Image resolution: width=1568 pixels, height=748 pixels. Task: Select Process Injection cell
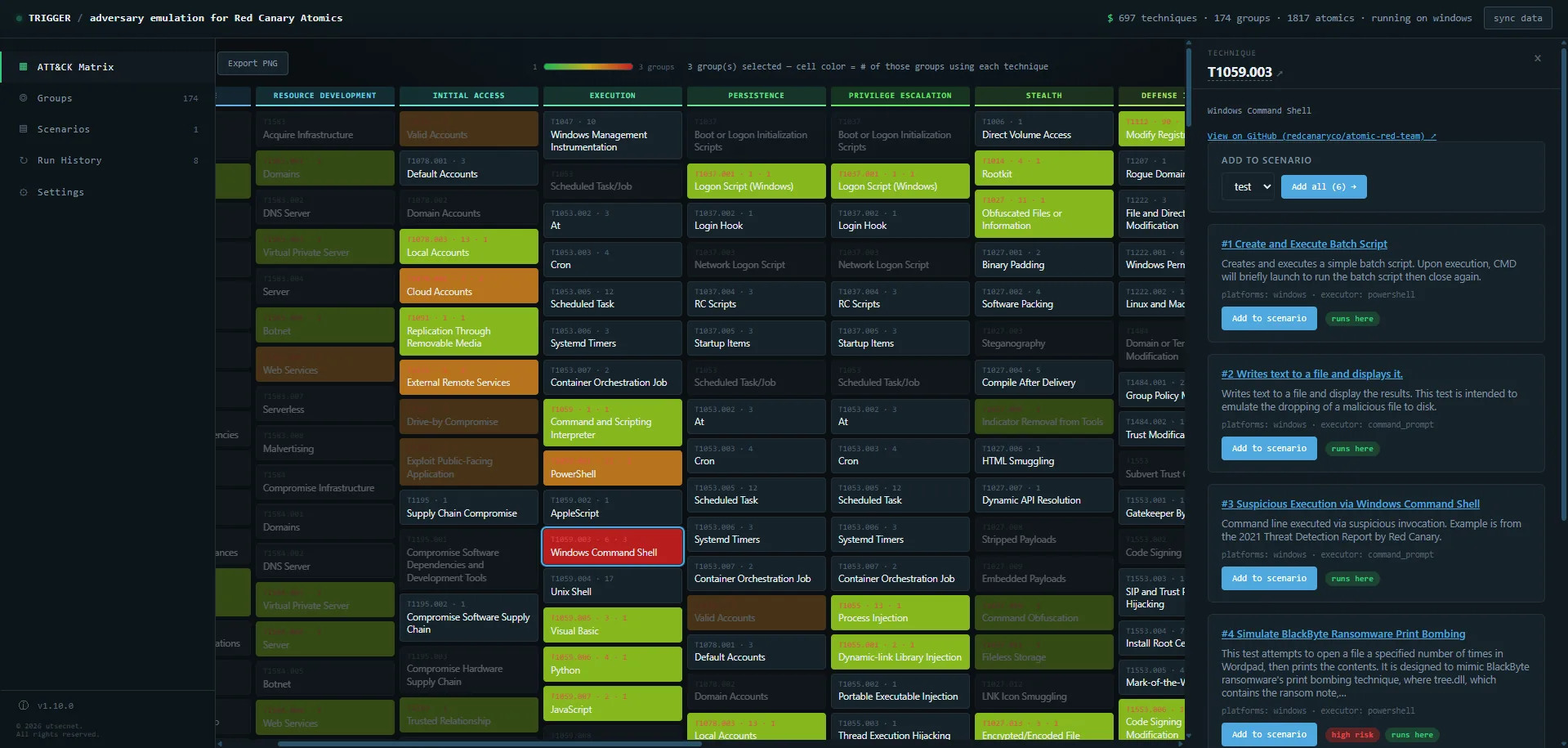(900, 612)
